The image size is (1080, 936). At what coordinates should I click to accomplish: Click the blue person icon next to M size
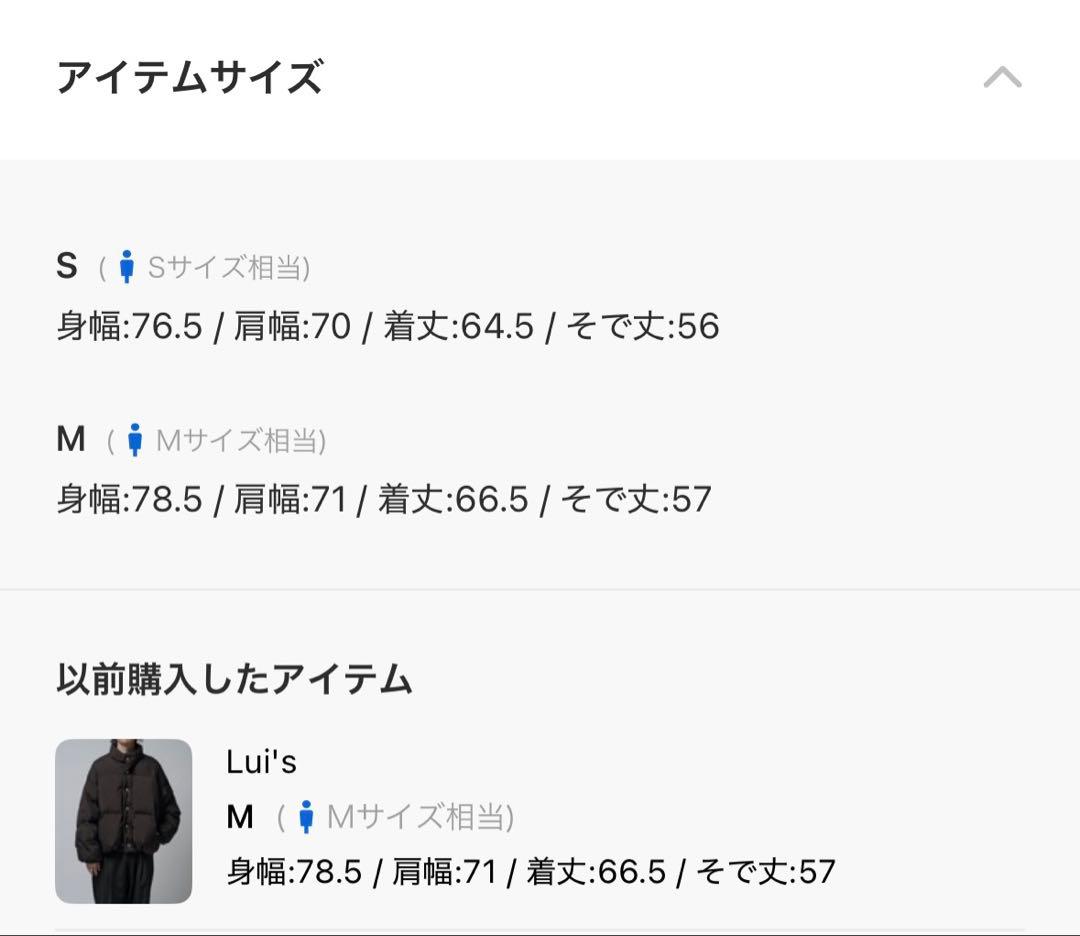click(134, 437)
